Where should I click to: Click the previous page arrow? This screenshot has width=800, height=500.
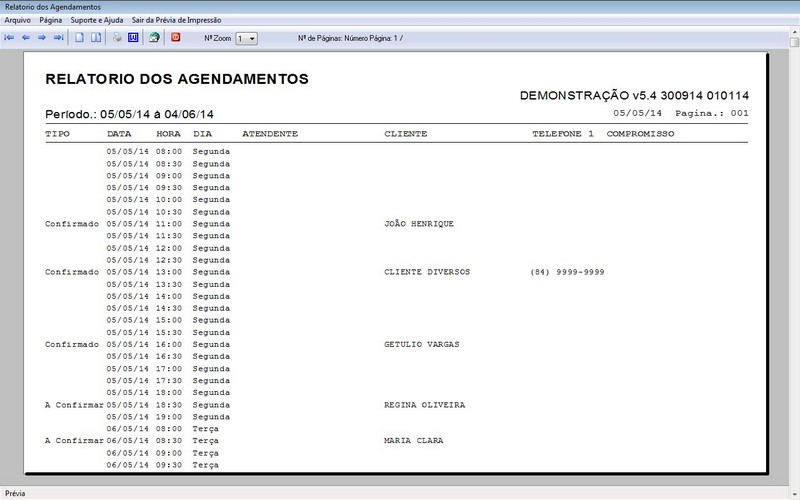click(26, 38)
